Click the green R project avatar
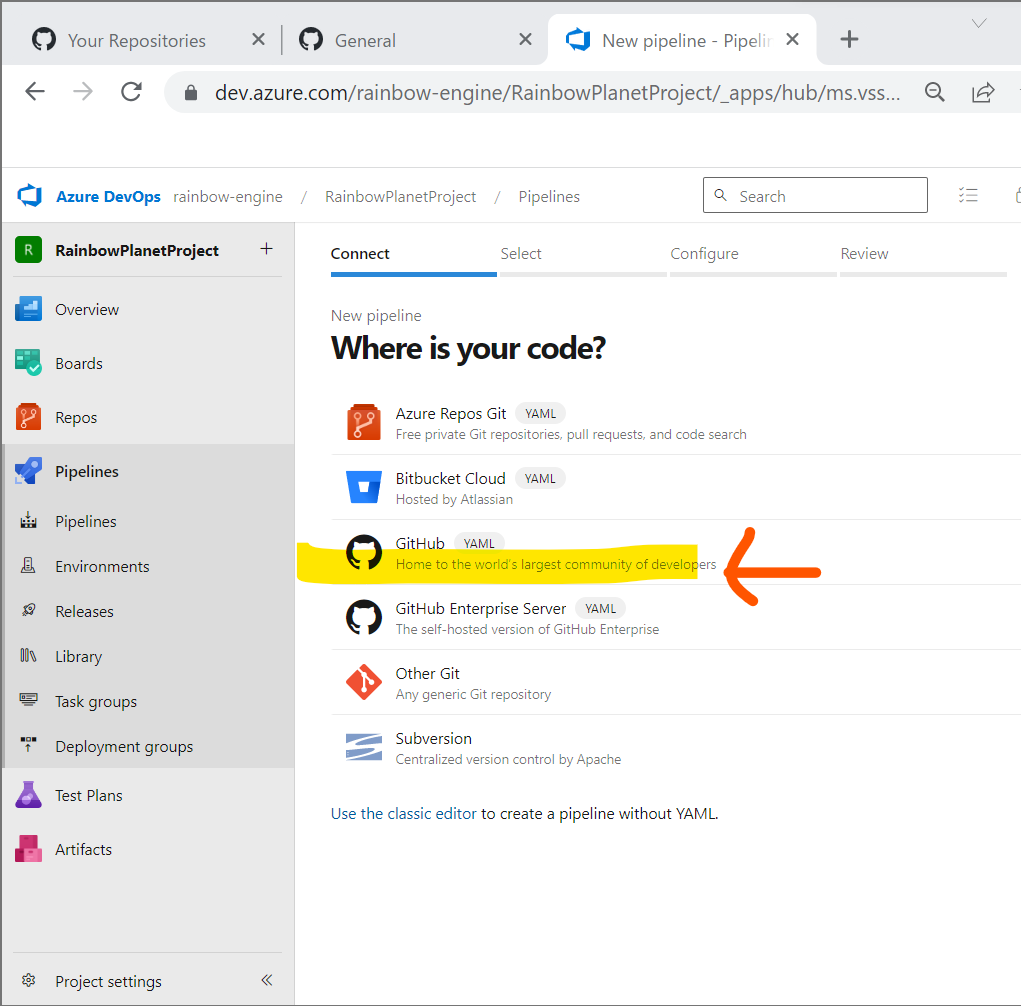The image size is (1021, 1006). click(x=29, y=249)
